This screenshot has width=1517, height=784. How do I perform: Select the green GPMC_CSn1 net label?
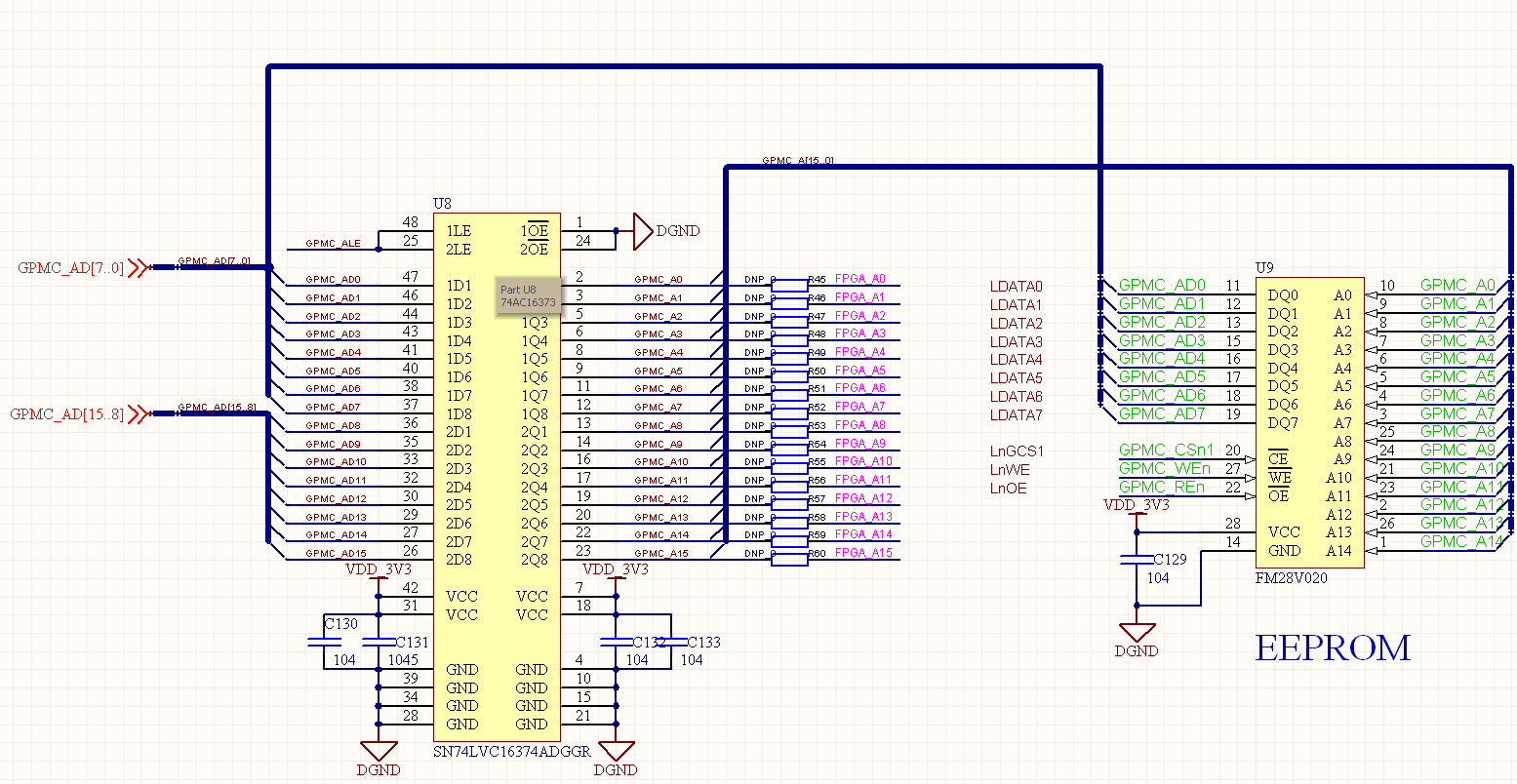click(x=1167, y=451)
